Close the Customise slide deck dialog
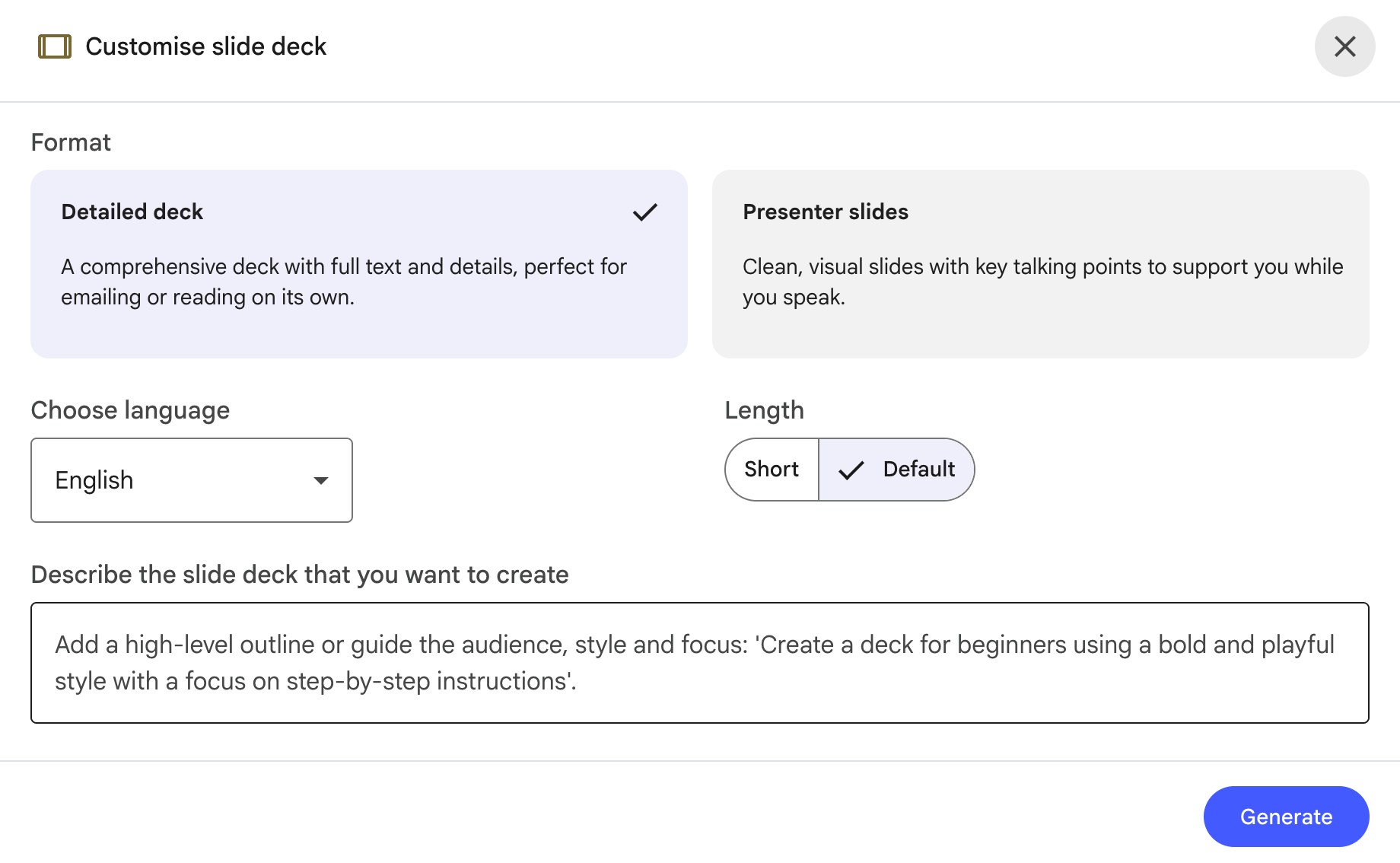The height and width of the screenshot is (863, 1400). pos(1344,46)
